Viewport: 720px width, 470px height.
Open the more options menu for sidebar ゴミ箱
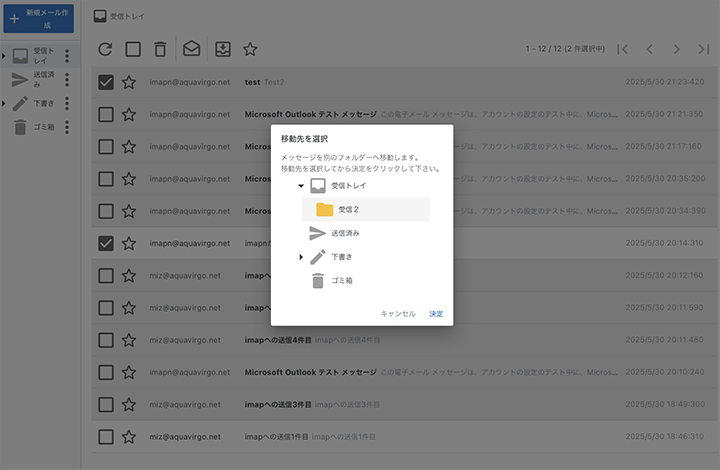tap(67, 127)
